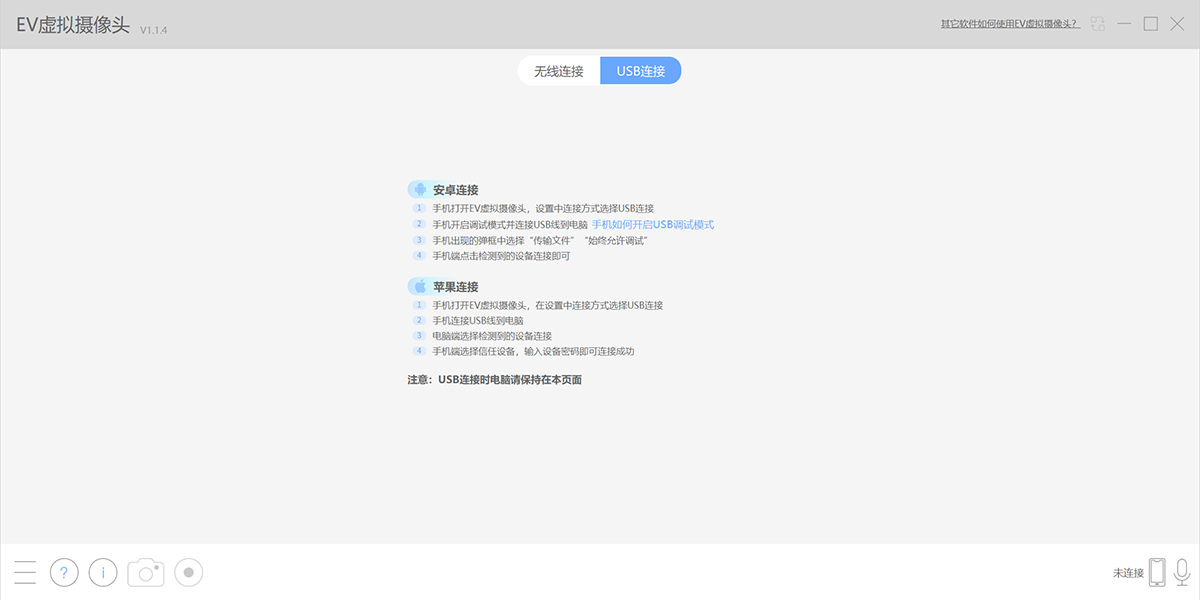Click the 安卓连接 section heading

point(455,190)
